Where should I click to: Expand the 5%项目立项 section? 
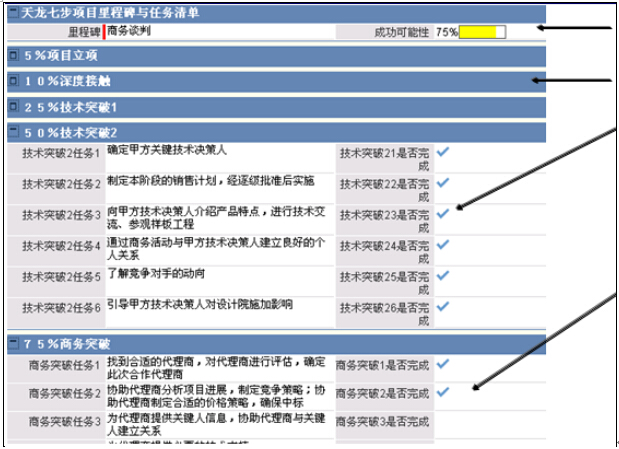(x=12, y=56)
